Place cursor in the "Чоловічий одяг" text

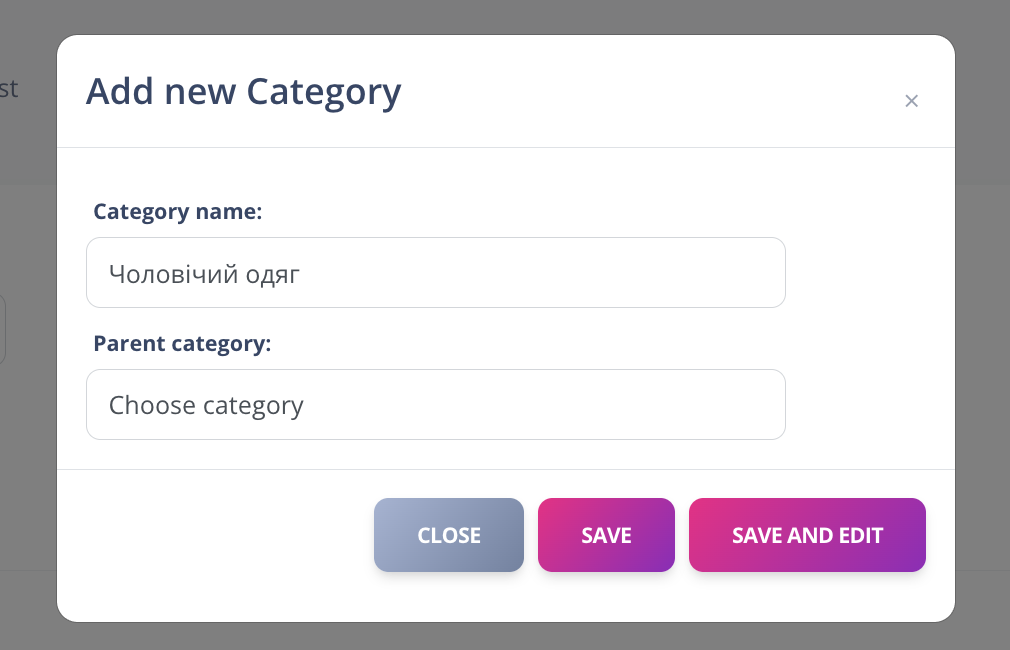[204, 273]
